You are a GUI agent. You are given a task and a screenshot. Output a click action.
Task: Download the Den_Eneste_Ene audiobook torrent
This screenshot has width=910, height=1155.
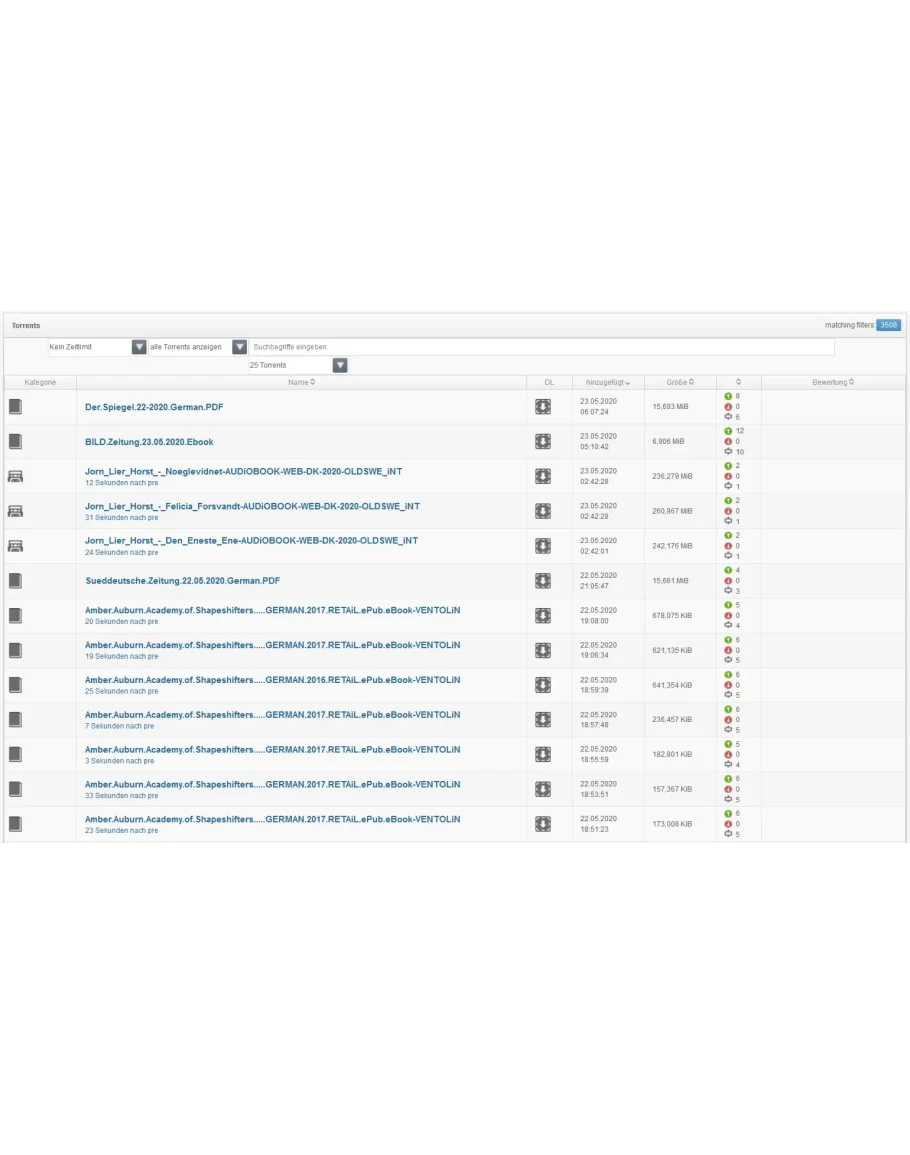542,546
